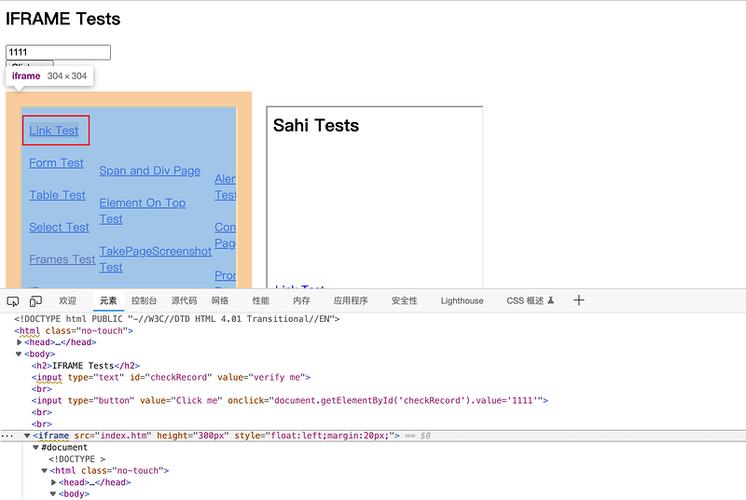Select the DOCTYPE html PUBLIC line
The height and width of the screenshot is (500, 746).
tap(177, 319)
